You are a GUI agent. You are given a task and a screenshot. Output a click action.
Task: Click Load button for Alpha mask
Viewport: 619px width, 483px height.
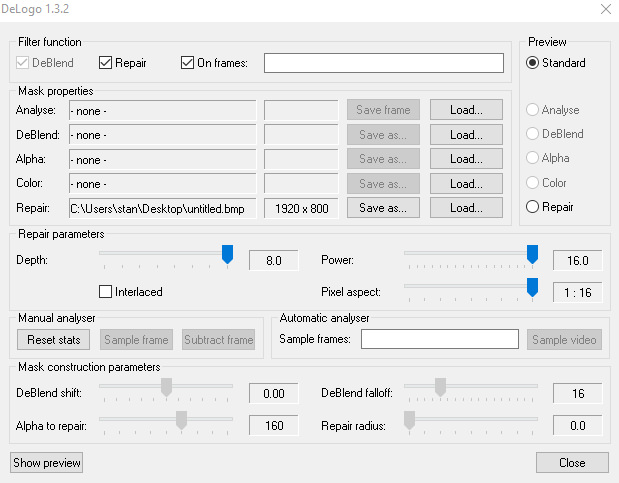(x=466, y=159)
